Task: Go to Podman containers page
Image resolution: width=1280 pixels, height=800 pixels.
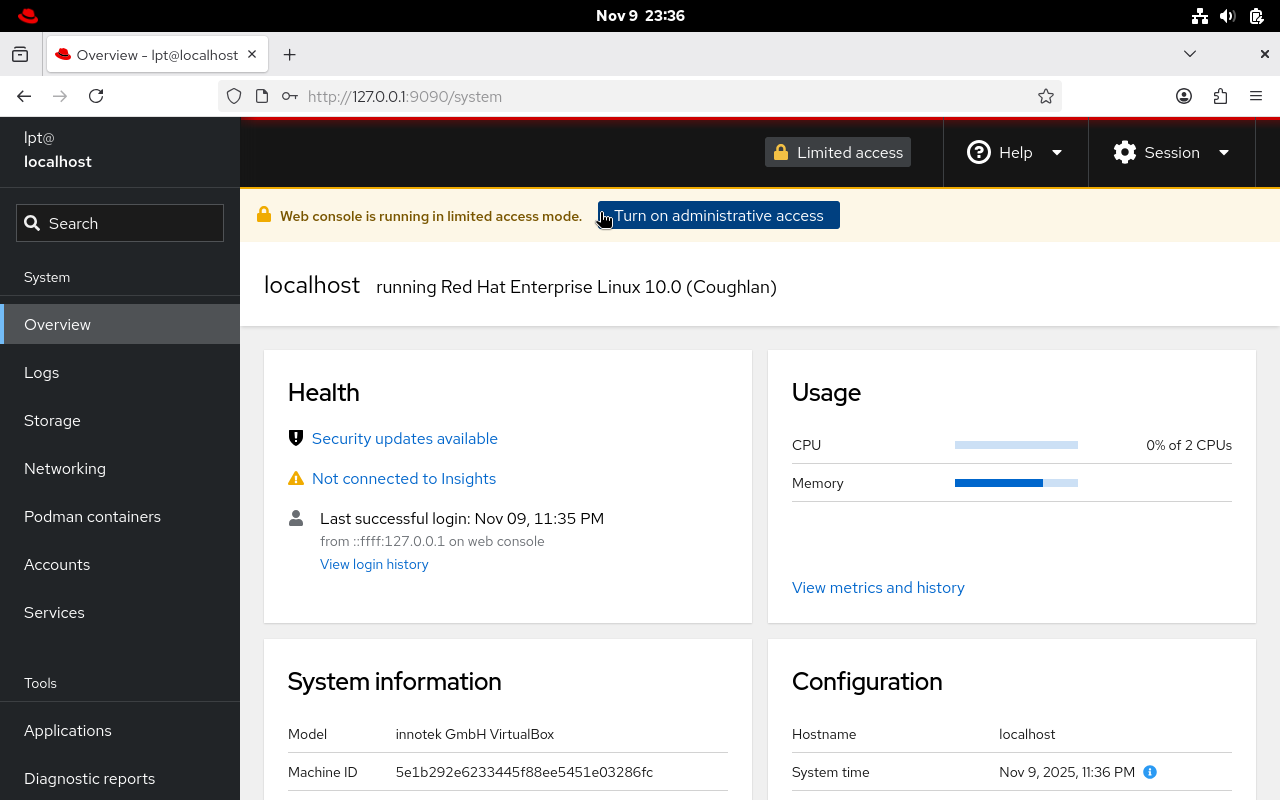Action: click(x=92, y=517)
